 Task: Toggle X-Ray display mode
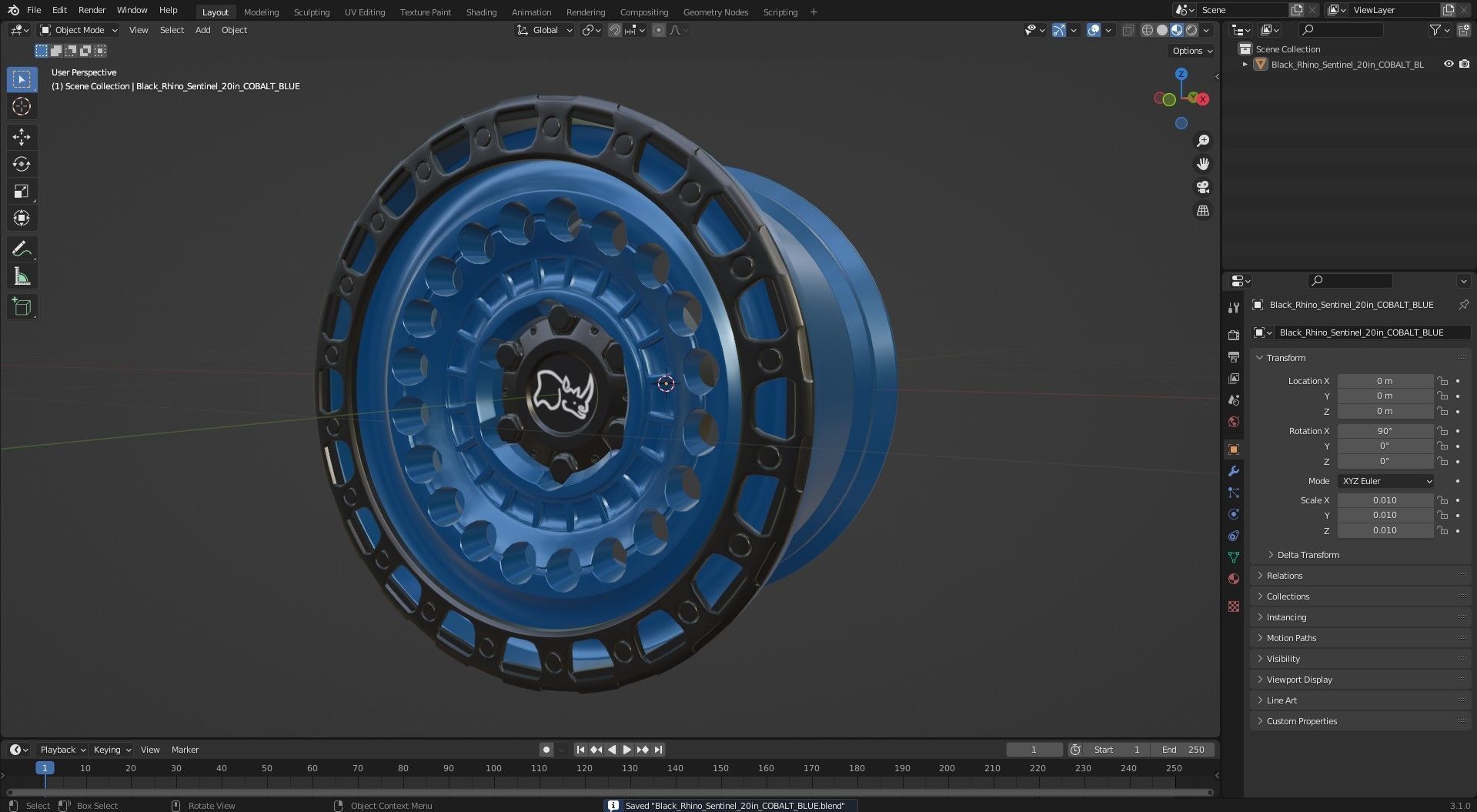coord(1128,30)
